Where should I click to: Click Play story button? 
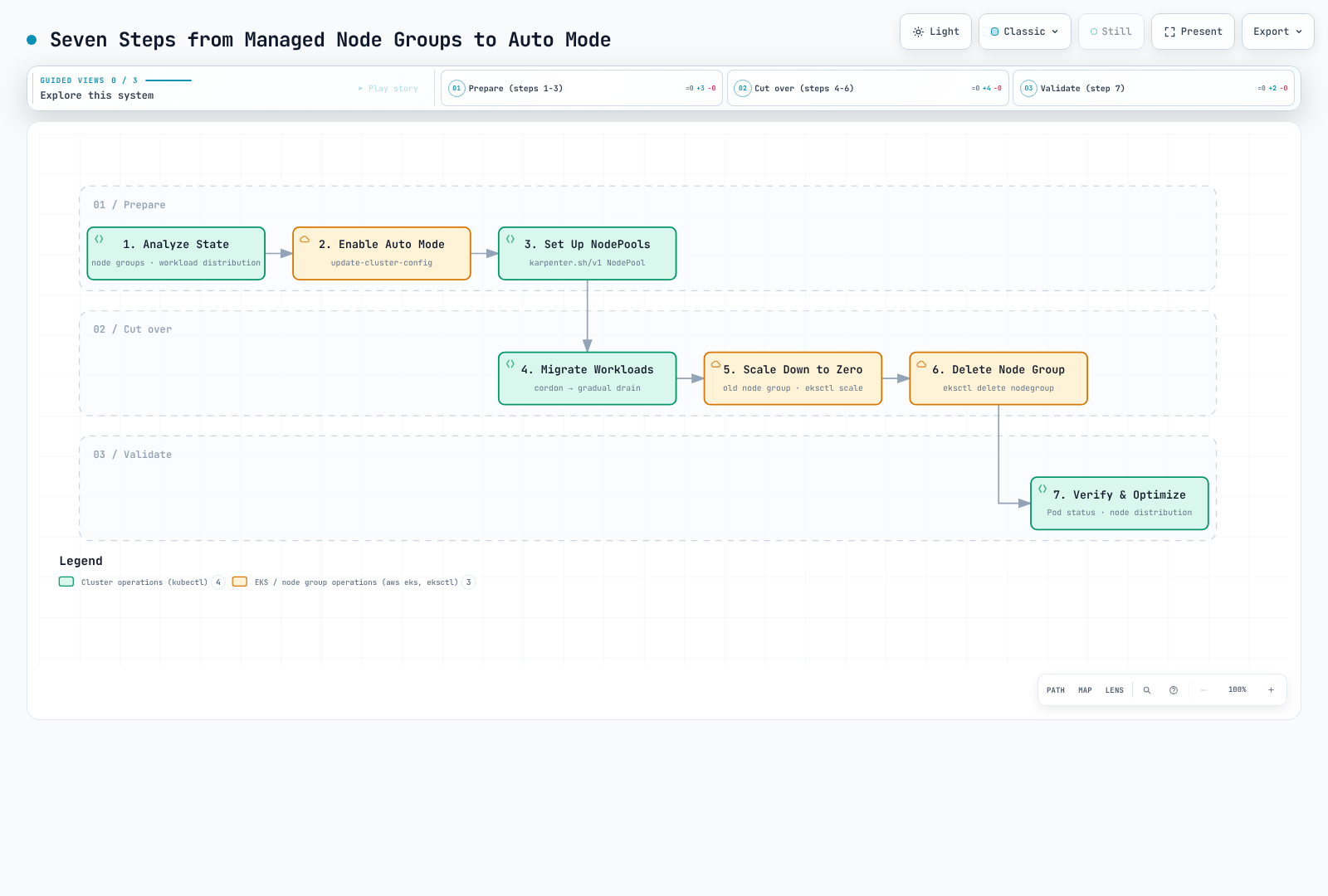pos(388,88)
